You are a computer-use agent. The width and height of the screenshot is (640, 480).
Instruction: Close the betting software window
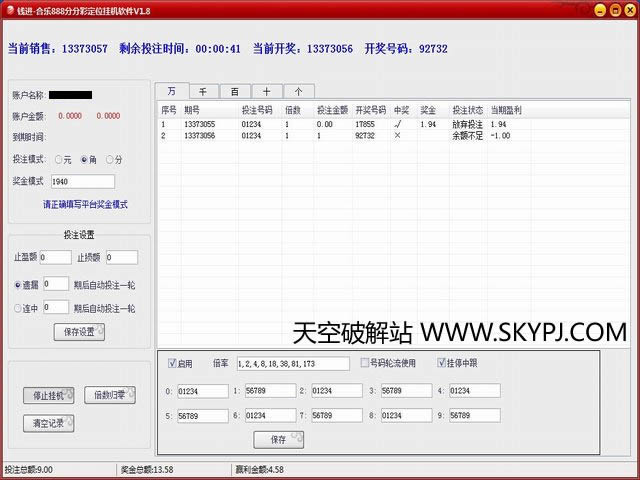[628, 9]
